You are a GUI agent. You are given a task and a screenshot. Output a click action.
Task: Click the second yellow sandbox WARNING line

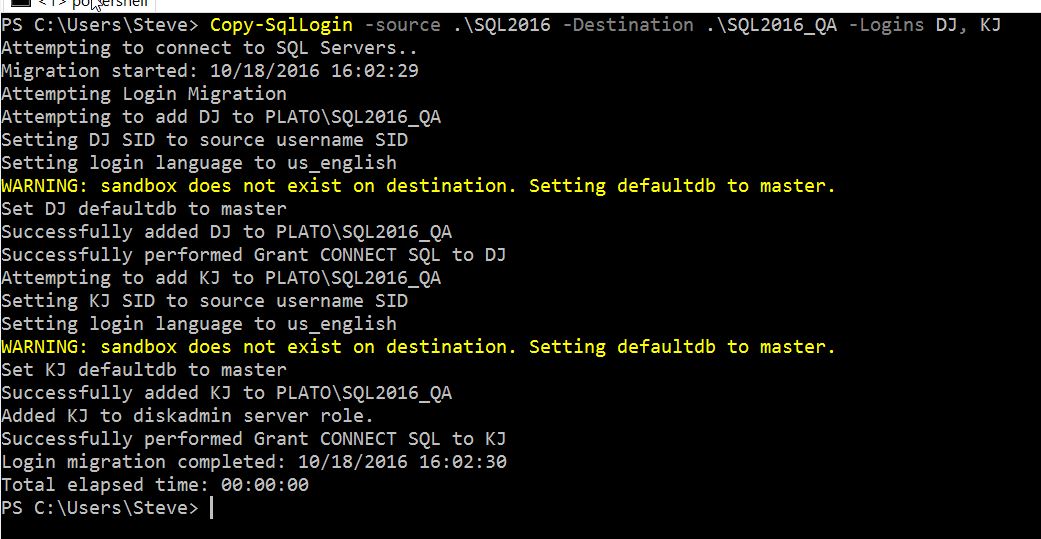click(418, 347)
